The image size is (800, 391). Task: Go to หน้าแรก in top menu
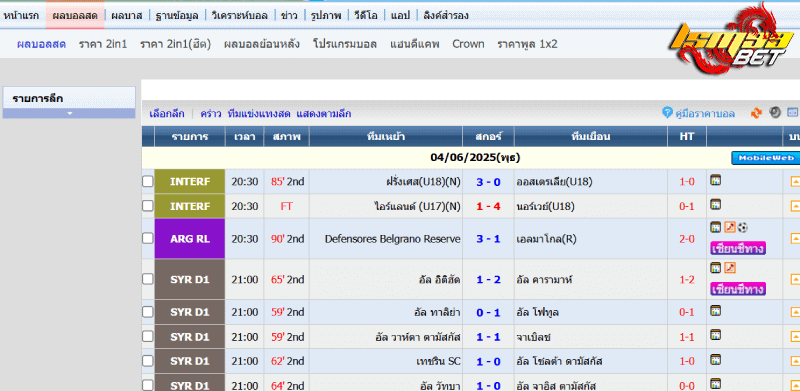(21, 15)
